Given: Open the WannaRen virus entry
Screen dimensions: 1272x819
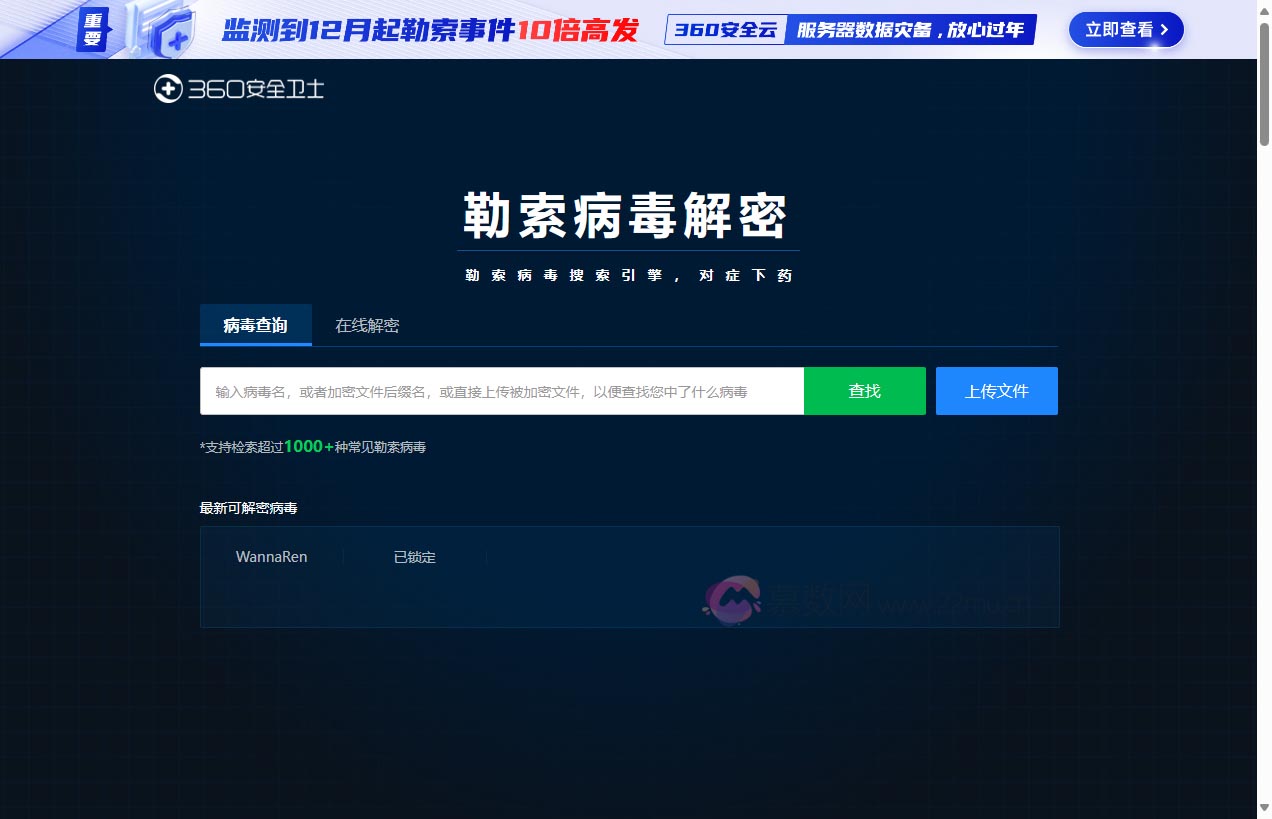Looking at the screenshot, I should pos(271,556).
